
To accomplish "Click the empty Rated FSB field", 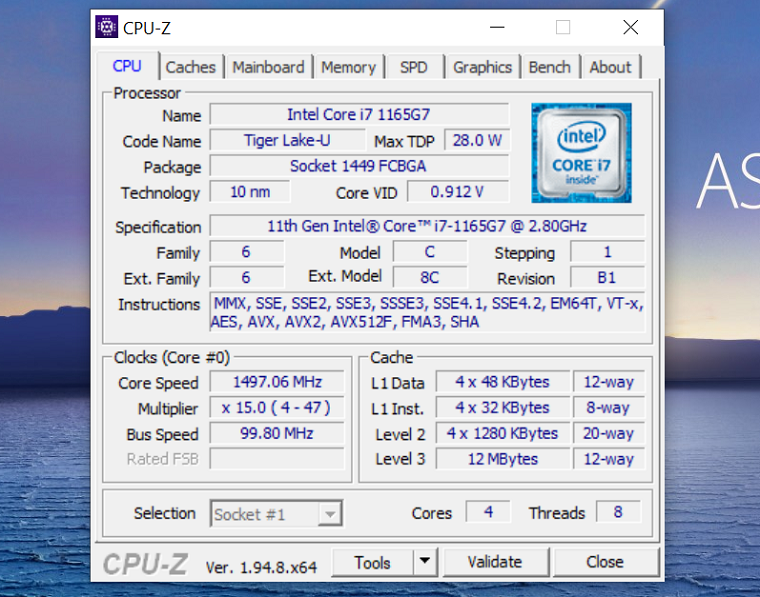I will 277,458.
